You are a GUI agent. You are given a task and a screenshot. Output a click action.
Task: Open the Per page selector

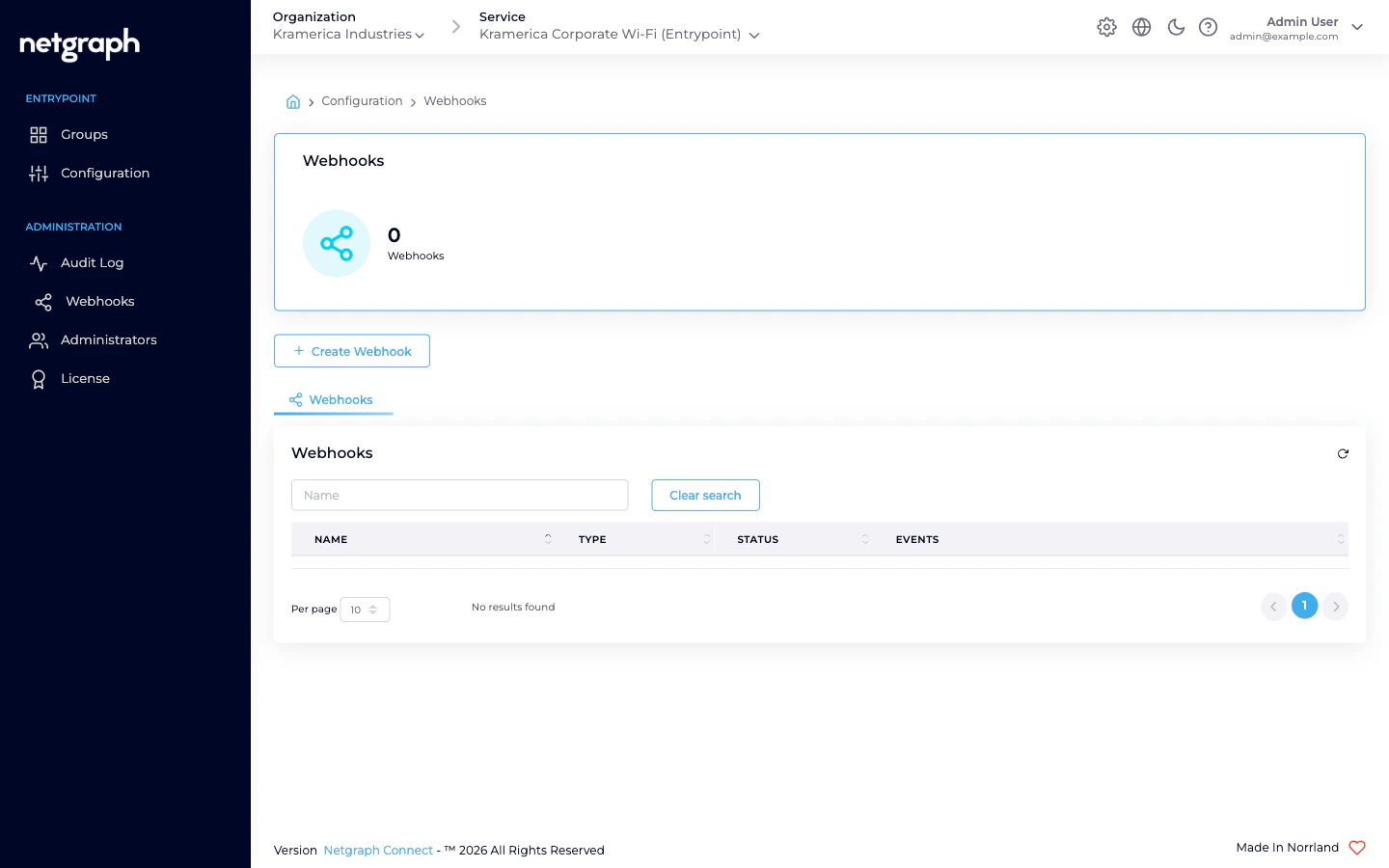(365, 610)
